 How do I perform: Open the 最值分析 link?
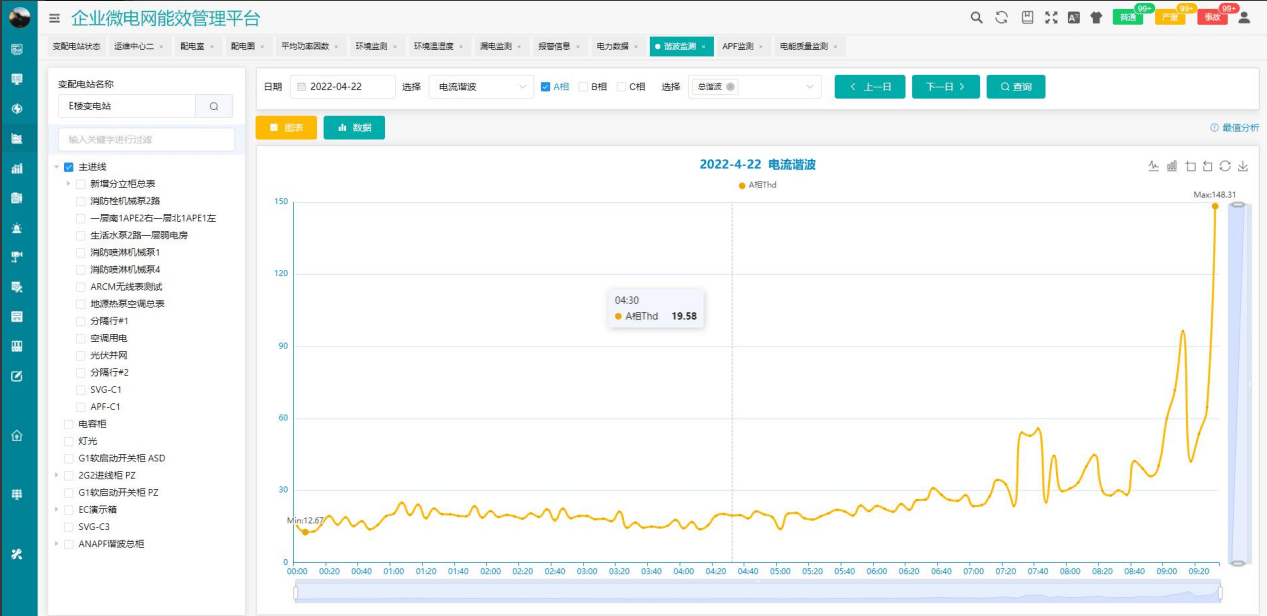(x=1234, y=128)
